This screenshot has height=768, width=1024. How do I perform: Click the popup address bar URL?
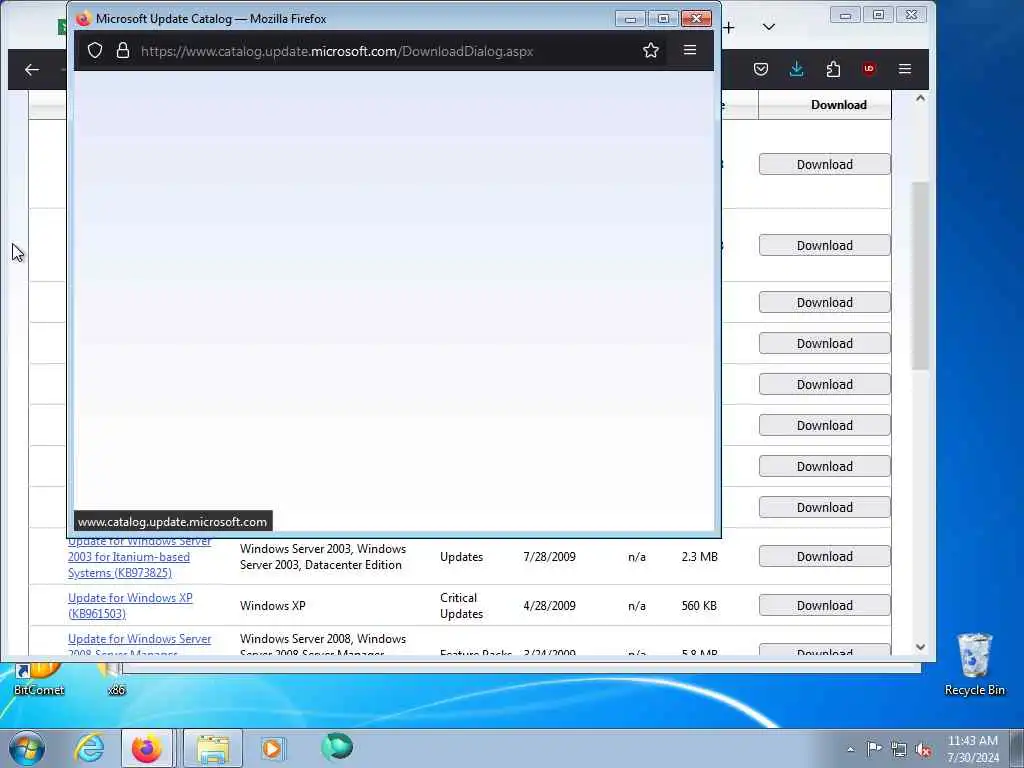click(x=337, y=51)
